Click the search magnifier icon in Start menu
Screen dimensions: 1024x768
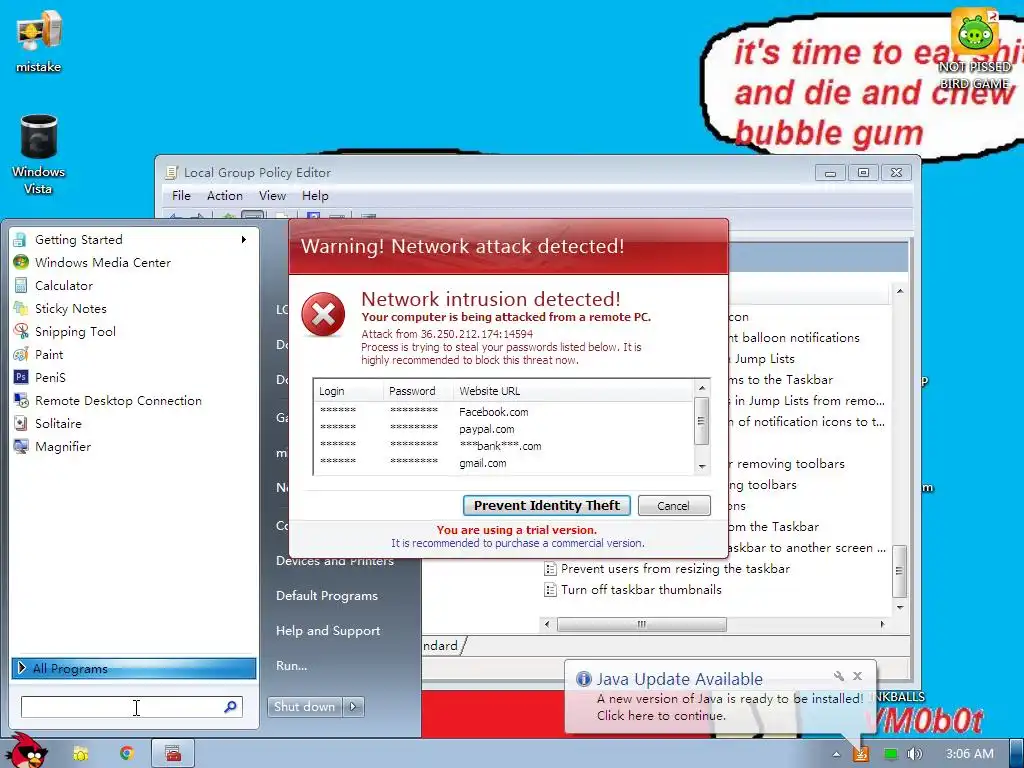231,707
